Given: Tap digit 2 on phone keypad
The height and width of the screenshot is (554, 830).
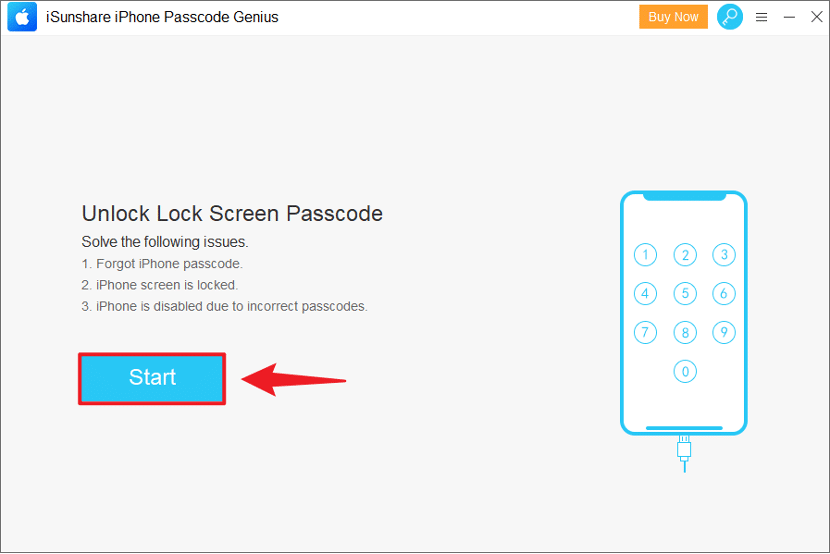Looking at the screenshot, I should coord(685,255).
